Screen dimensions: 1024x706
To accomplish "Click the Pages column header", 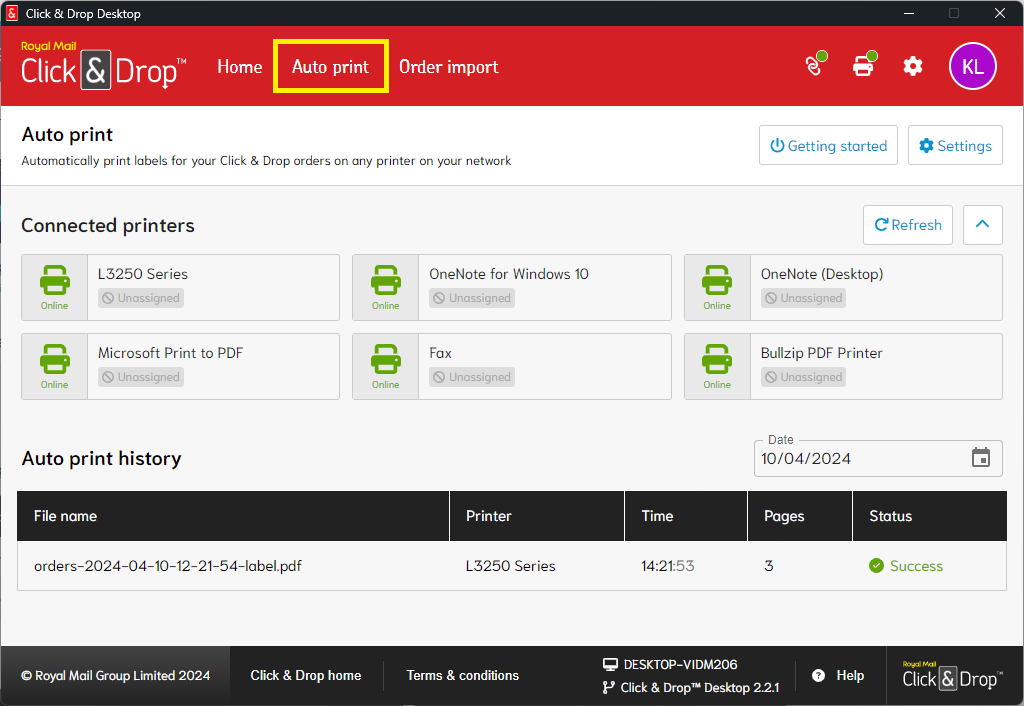I will tap(800, 516).
